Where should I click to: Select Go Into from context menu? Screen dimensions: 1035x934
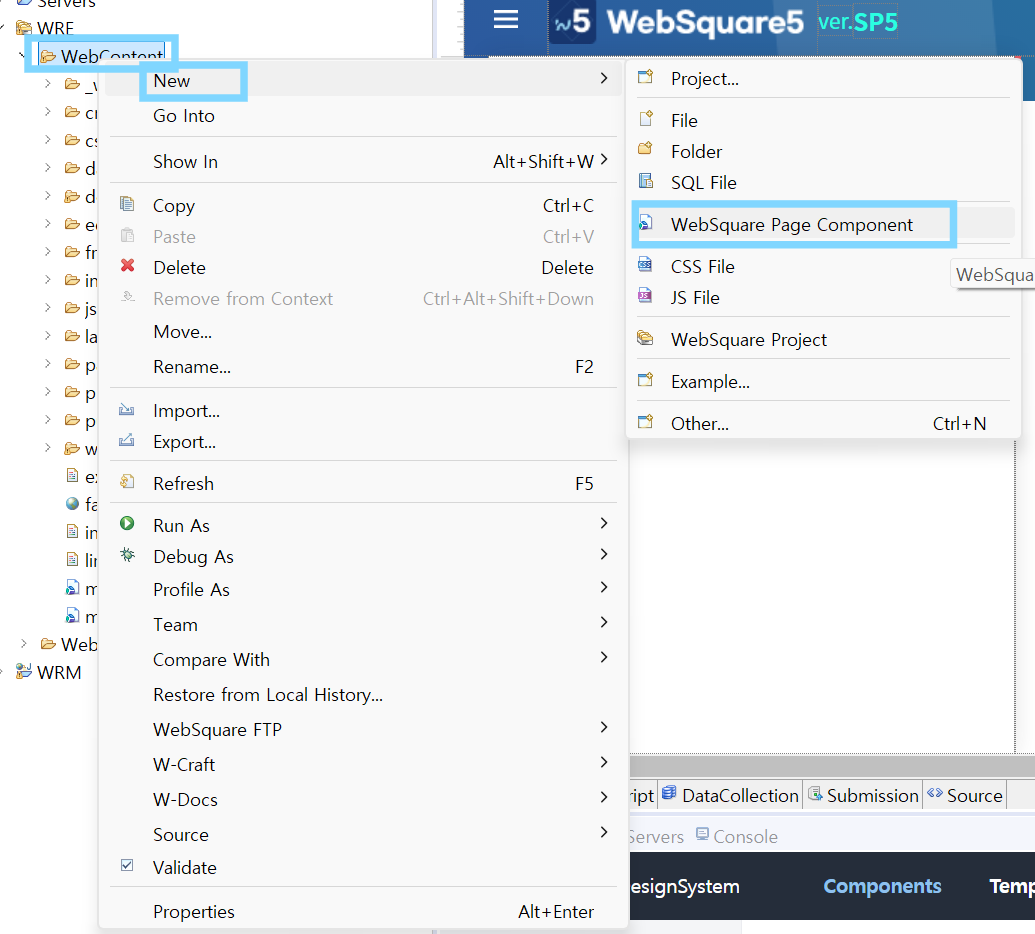[363, 116]
